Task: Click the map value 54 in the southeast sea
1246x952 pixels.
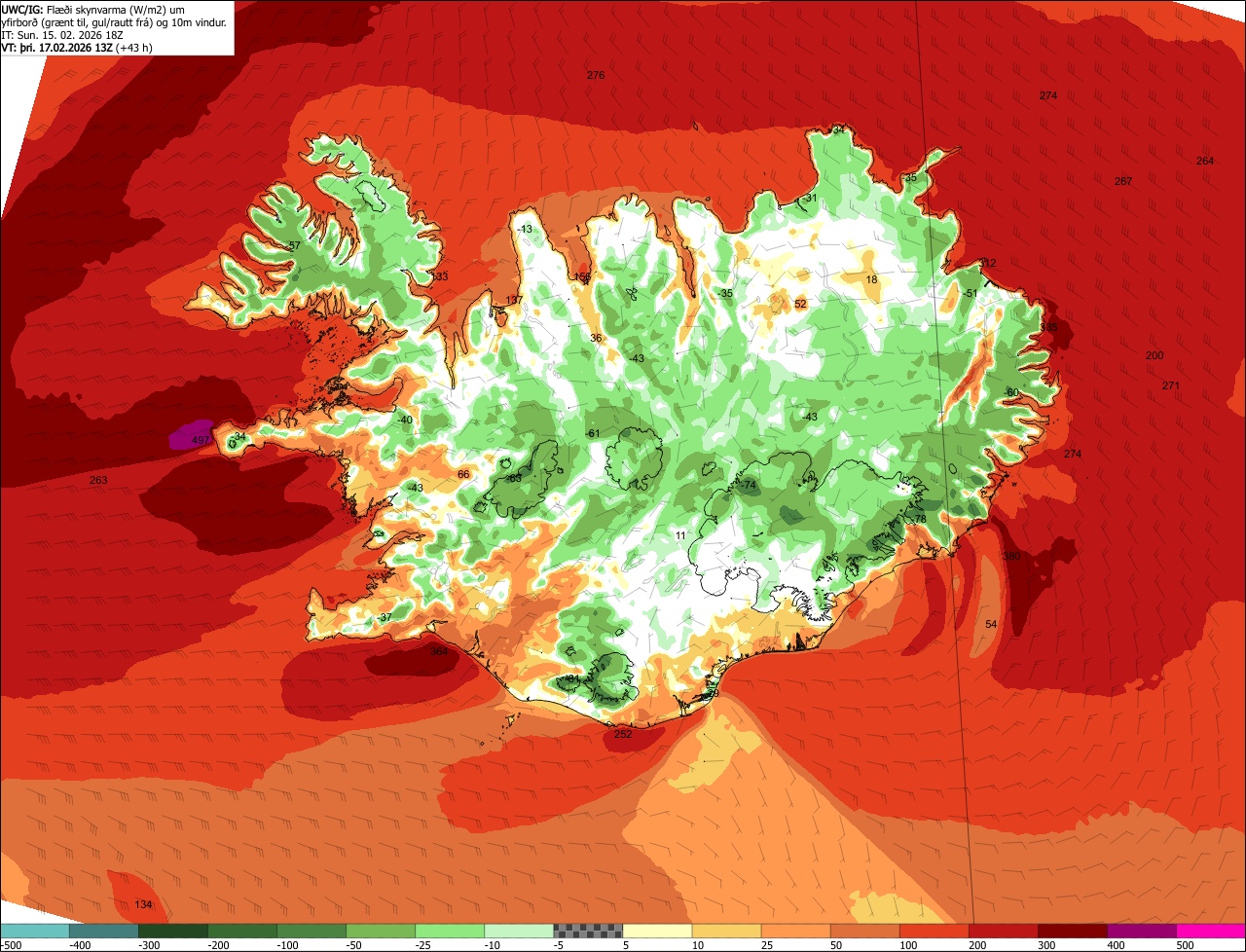Action: pyautogui.click(x=991, y=624)
